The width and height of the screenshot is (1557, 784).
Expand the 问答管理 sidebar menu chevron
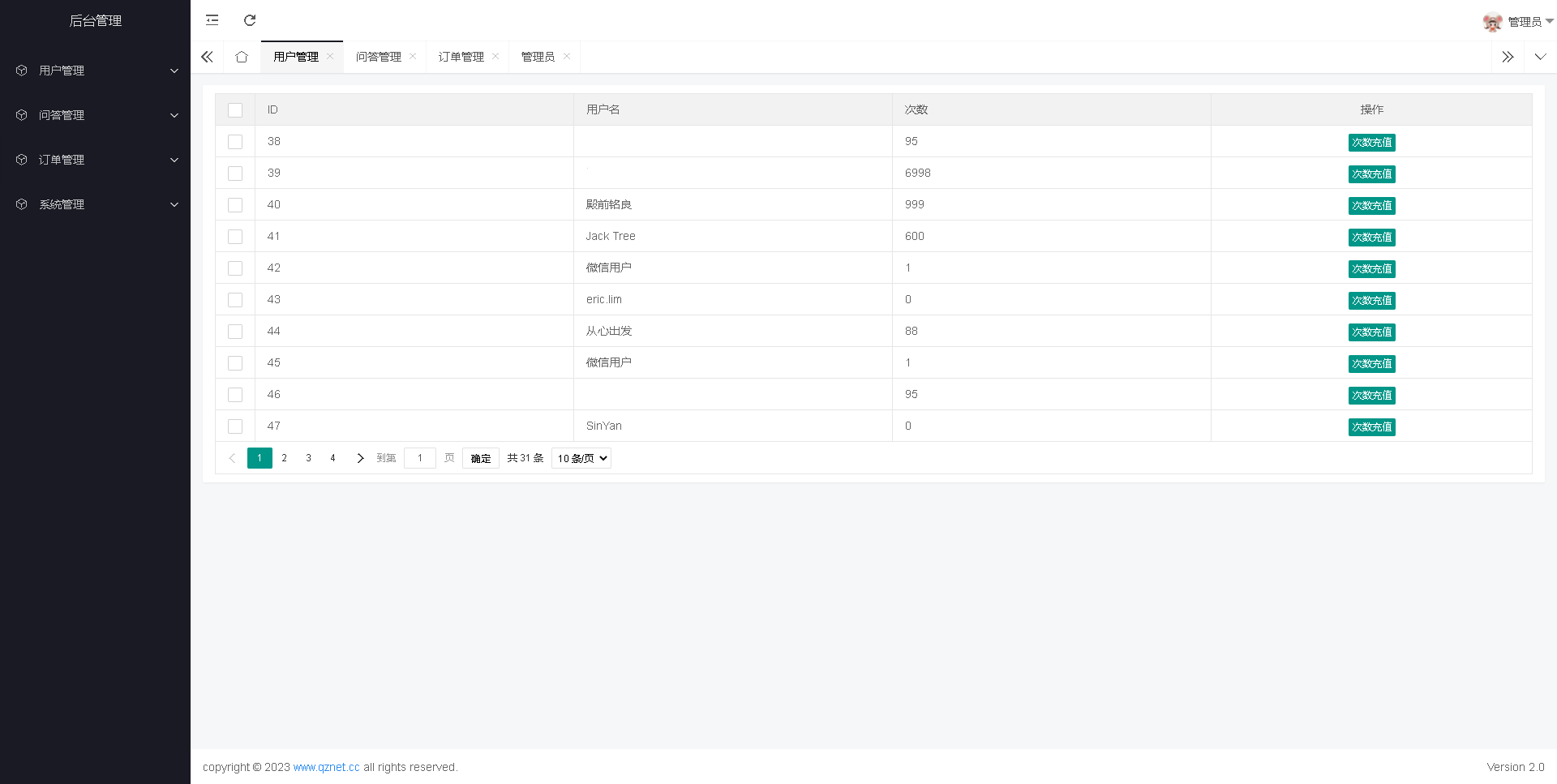tap(174, 115)
